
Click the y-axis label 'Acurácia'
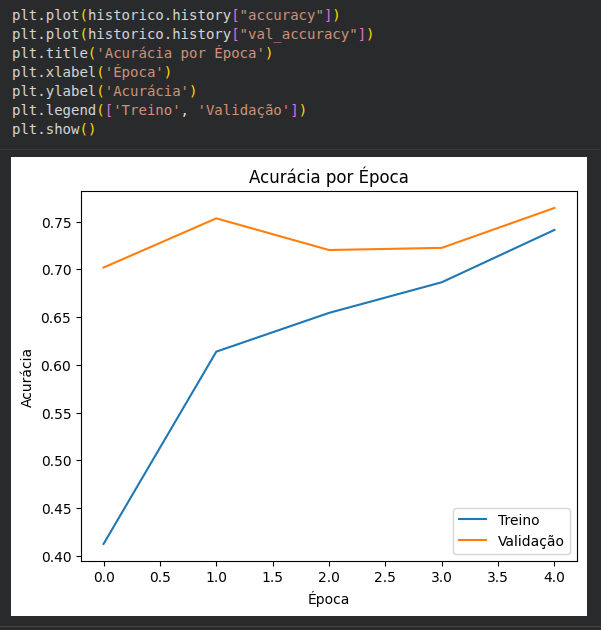pyautogui.click(x=28, y=377)
